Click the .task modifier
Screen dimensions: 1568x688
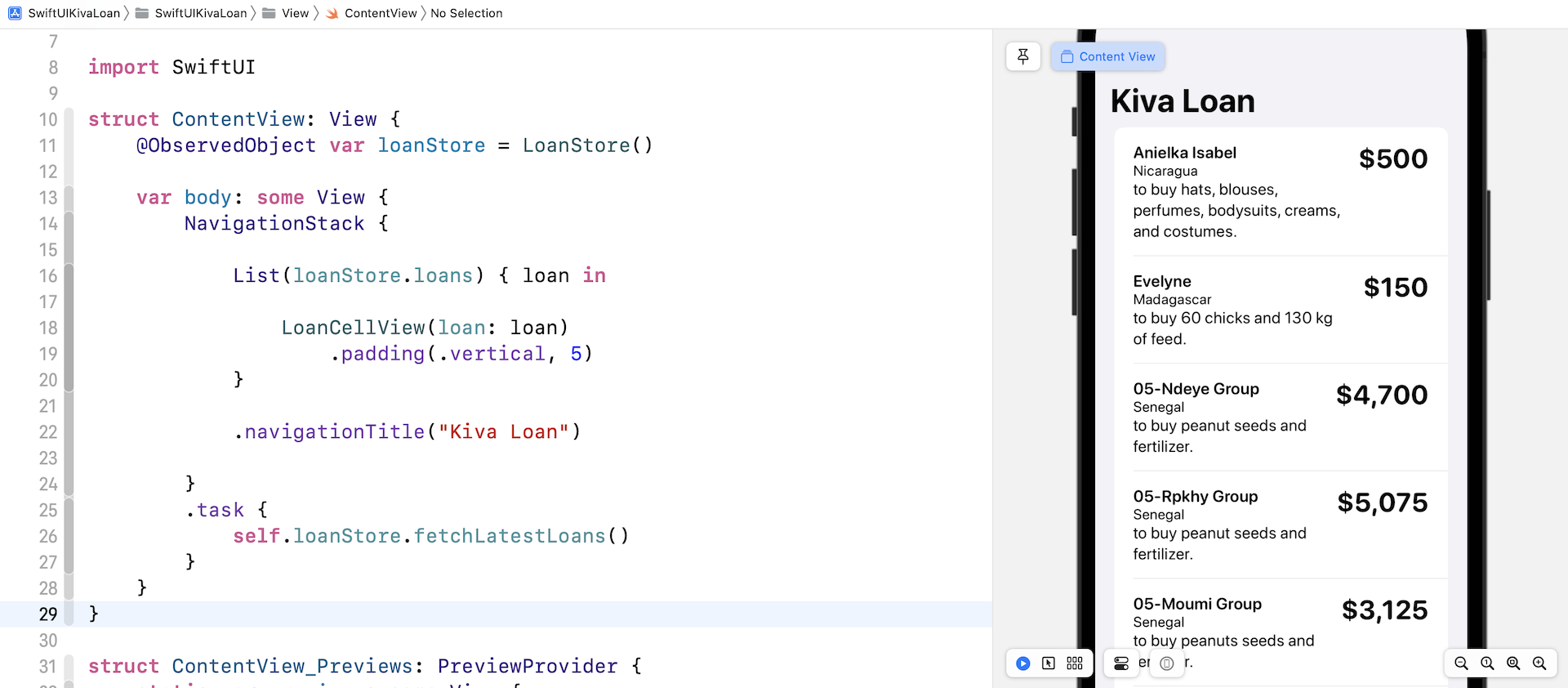pos(215,510)
